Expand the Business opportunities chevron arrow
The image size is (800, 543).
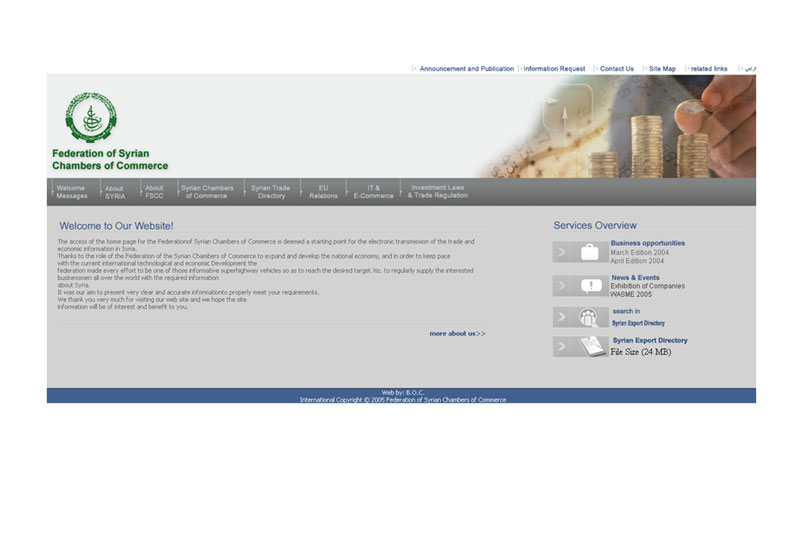click(562, 253)
